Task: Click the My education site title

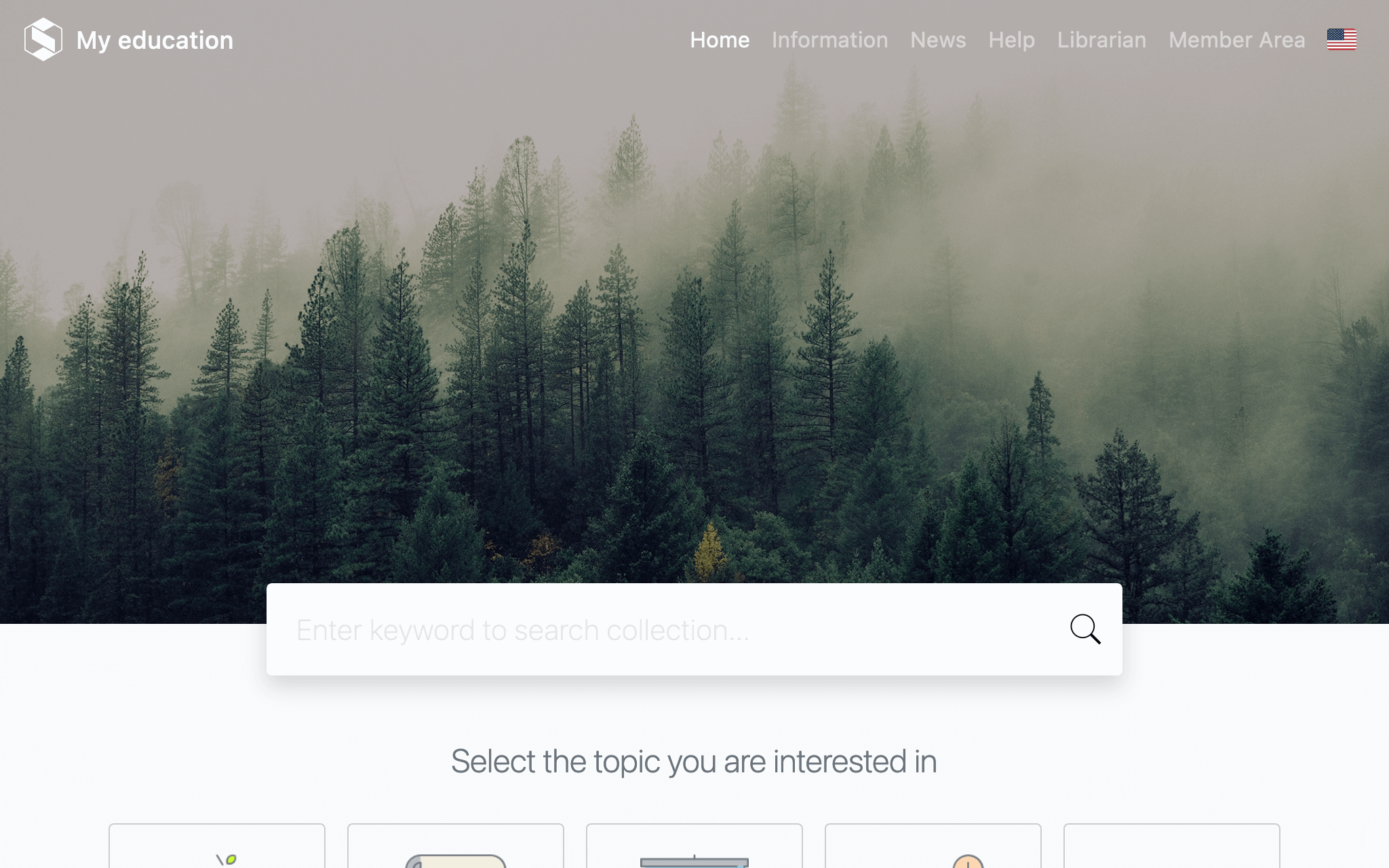Action: tap(155, 40)
